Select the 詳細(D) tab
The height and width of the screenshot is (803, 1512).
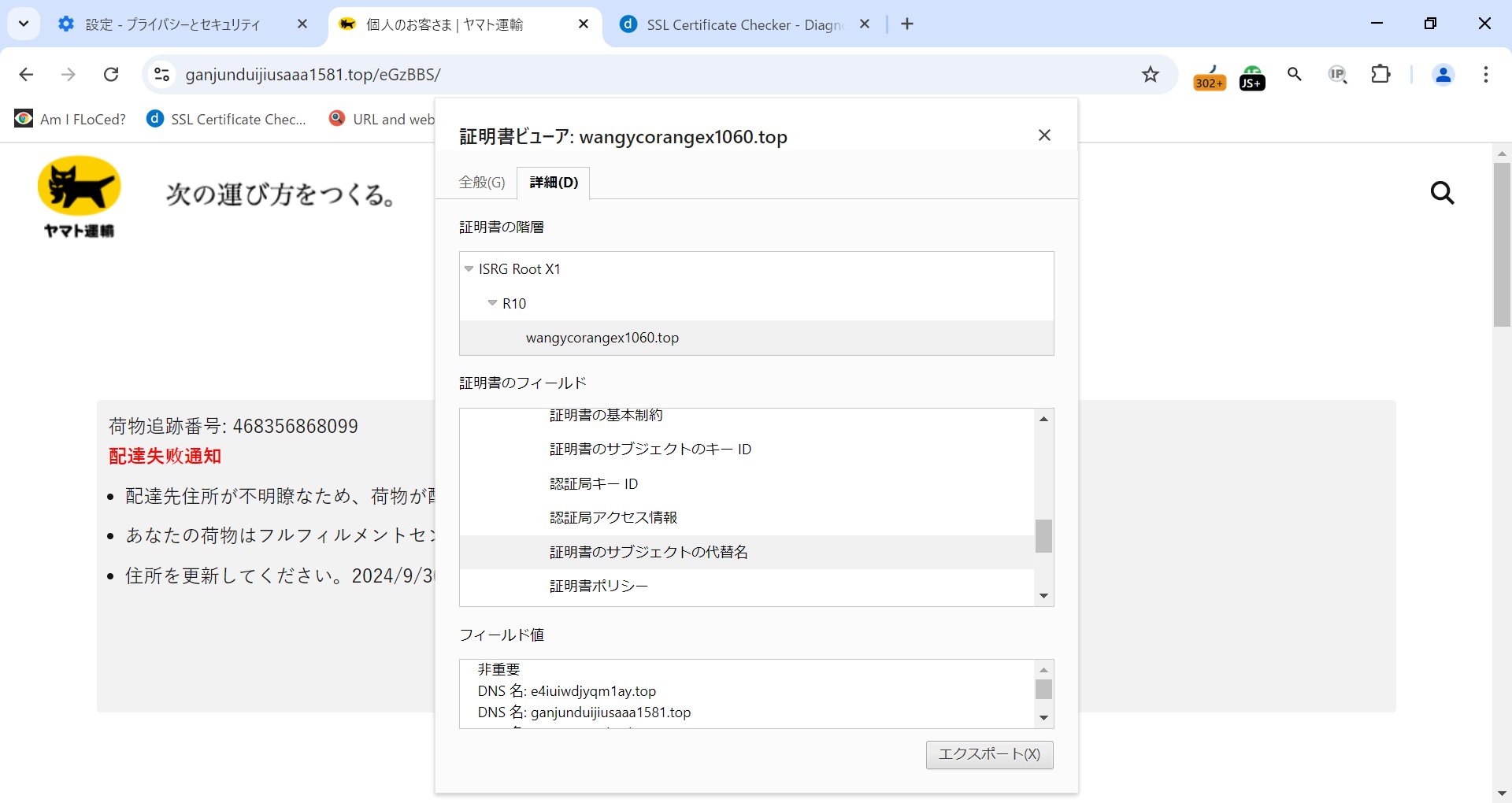[x=554, y=183]
